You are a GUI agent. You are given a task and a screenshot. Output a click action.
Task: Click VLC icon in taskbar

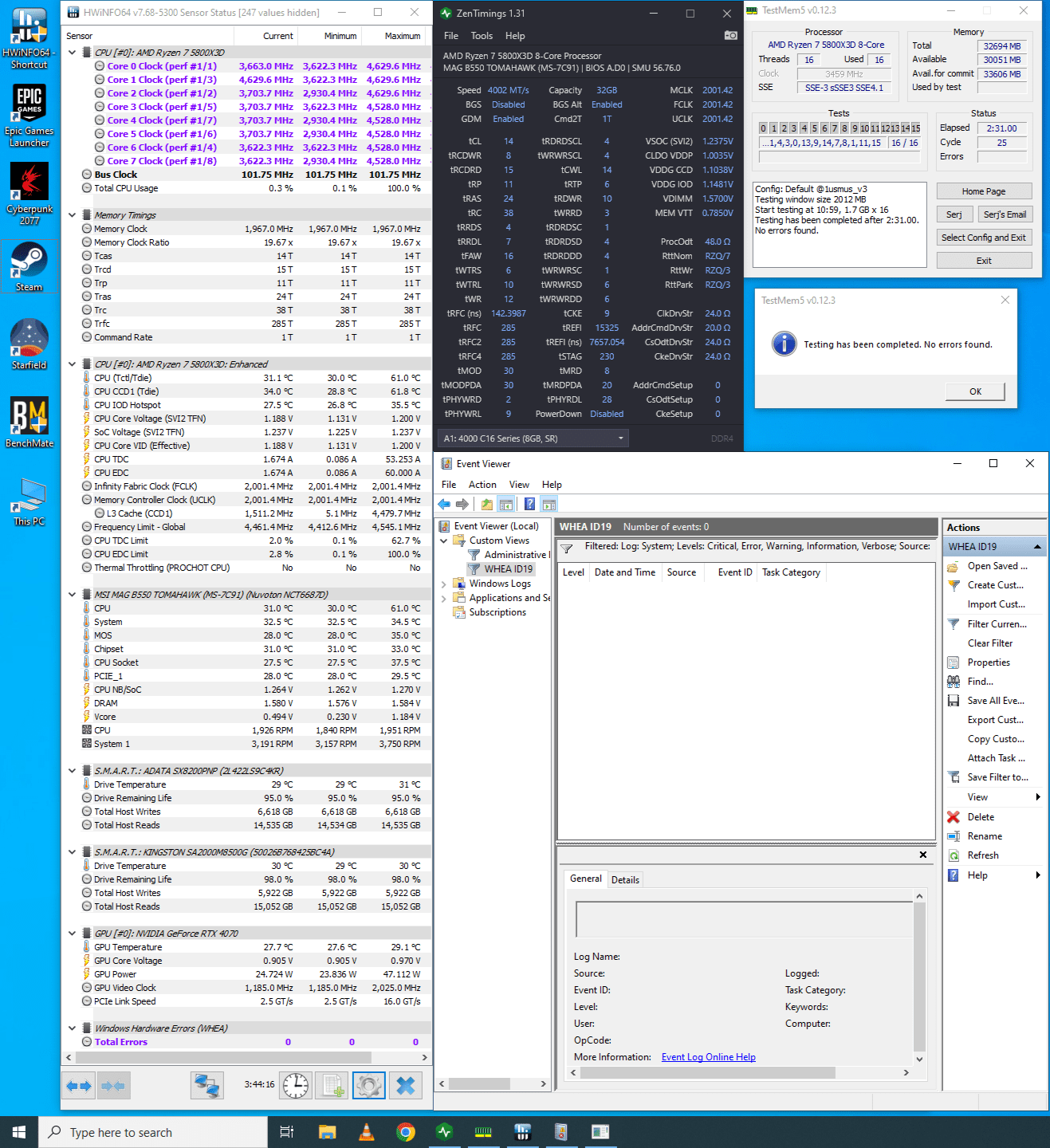point(366,1132)
